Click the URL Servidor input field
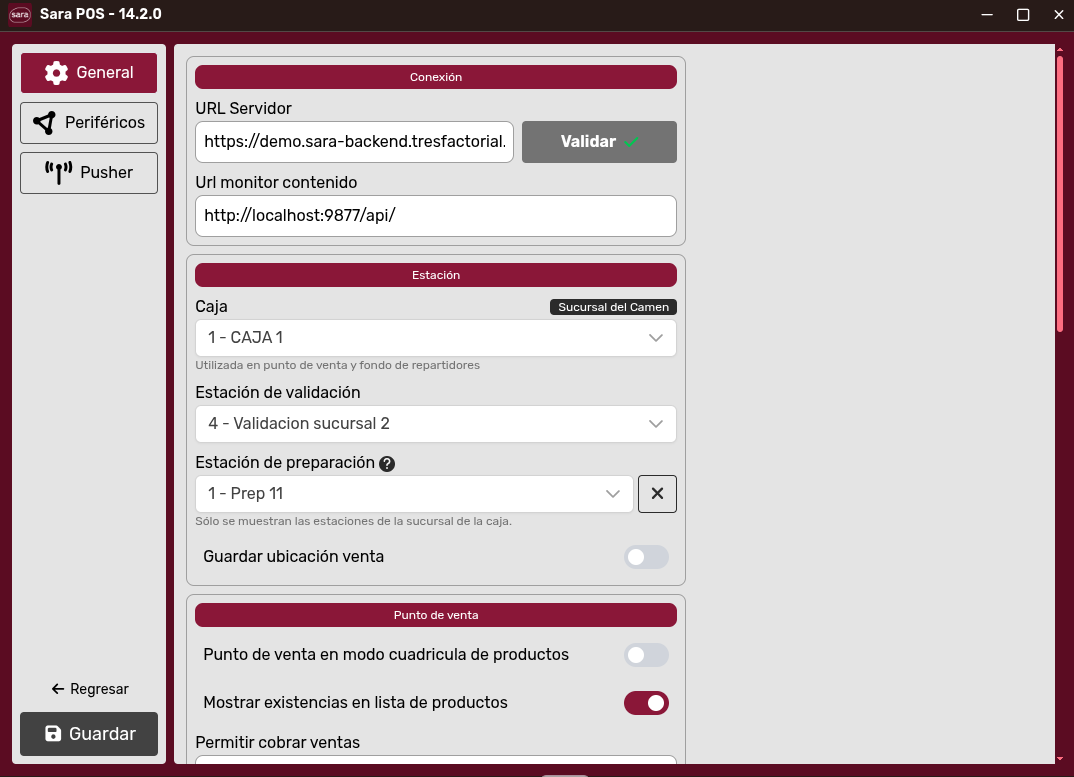 (x=354, y=142)
